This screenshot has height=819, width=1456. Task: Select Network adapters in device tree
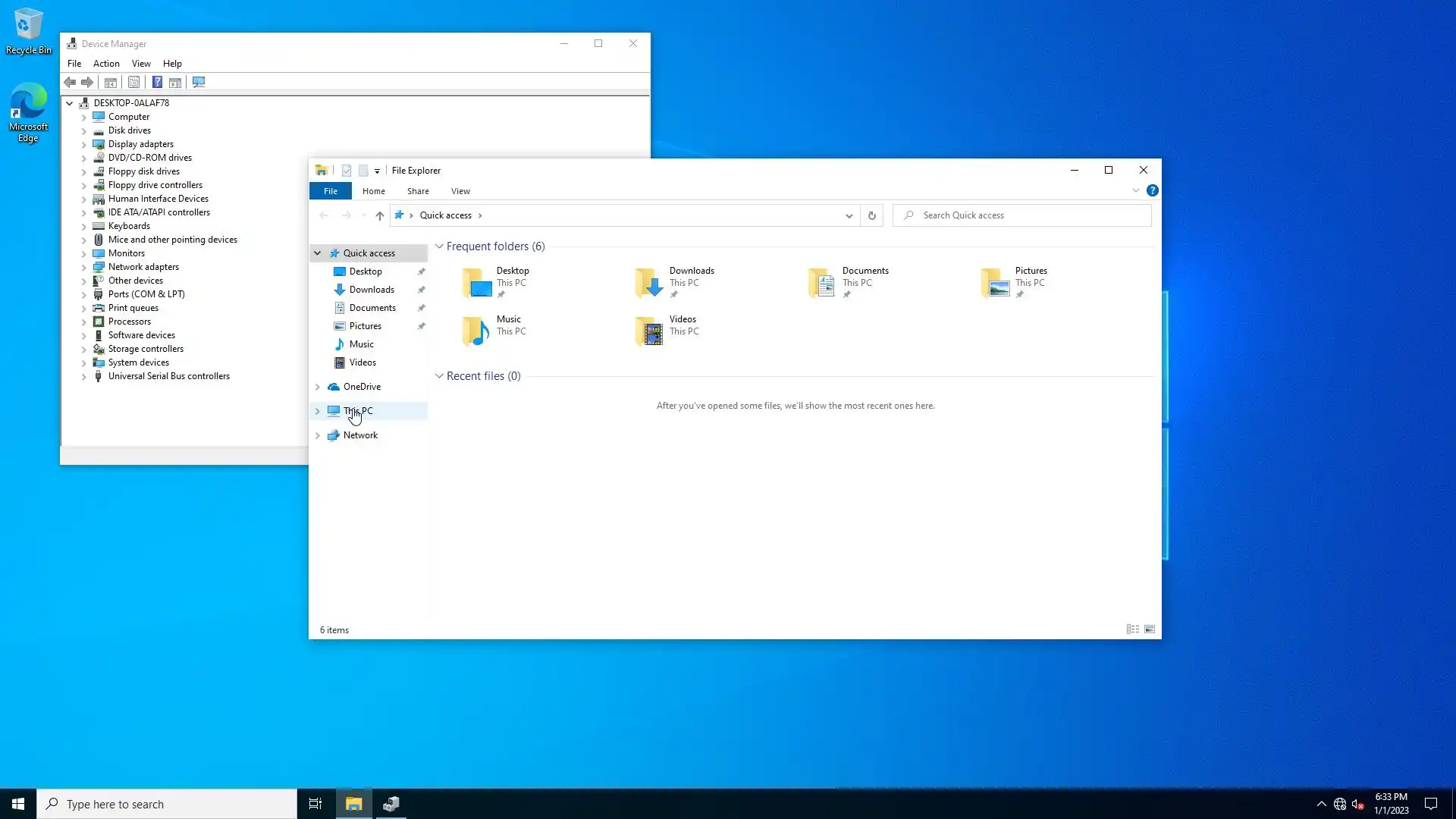tap(143, 267)
